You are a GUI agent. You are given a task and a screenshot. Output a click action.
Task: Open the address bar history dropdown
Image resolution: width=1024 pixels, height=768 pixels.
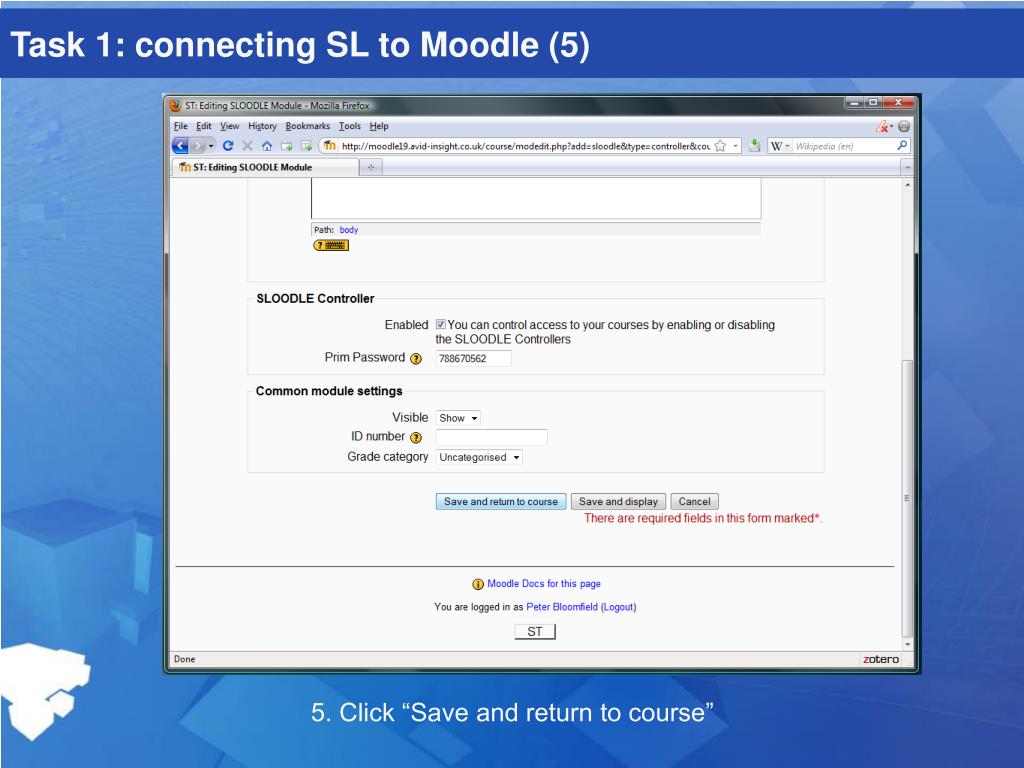click(735, 146)
